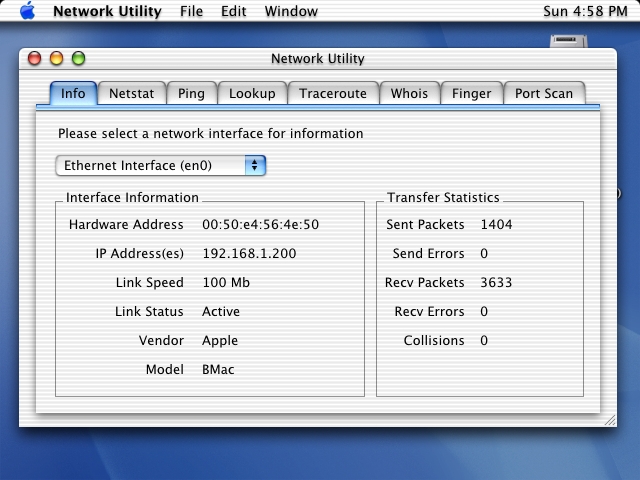The image size is (640, 480).
Task: Expand the network interface popup arrows
Action: coord(255,165)
